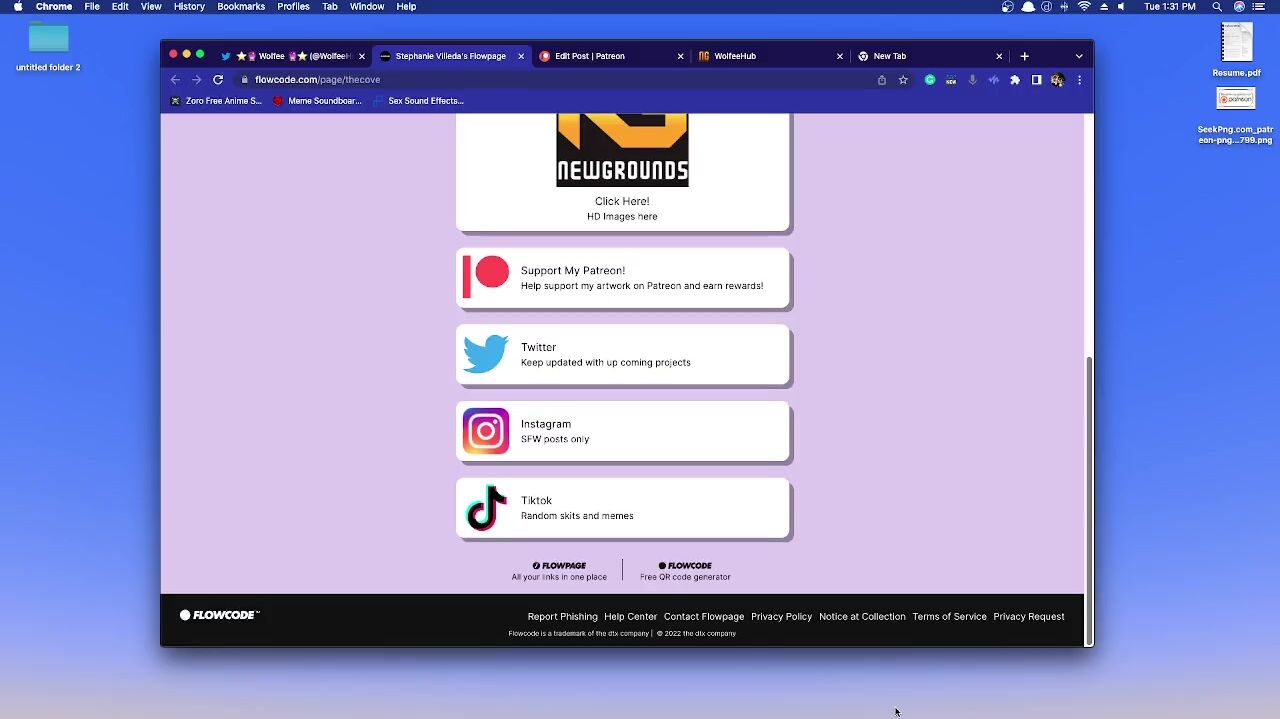Open the Bookmarks menu
The image size is (1280, 719).
pos(241,7)
